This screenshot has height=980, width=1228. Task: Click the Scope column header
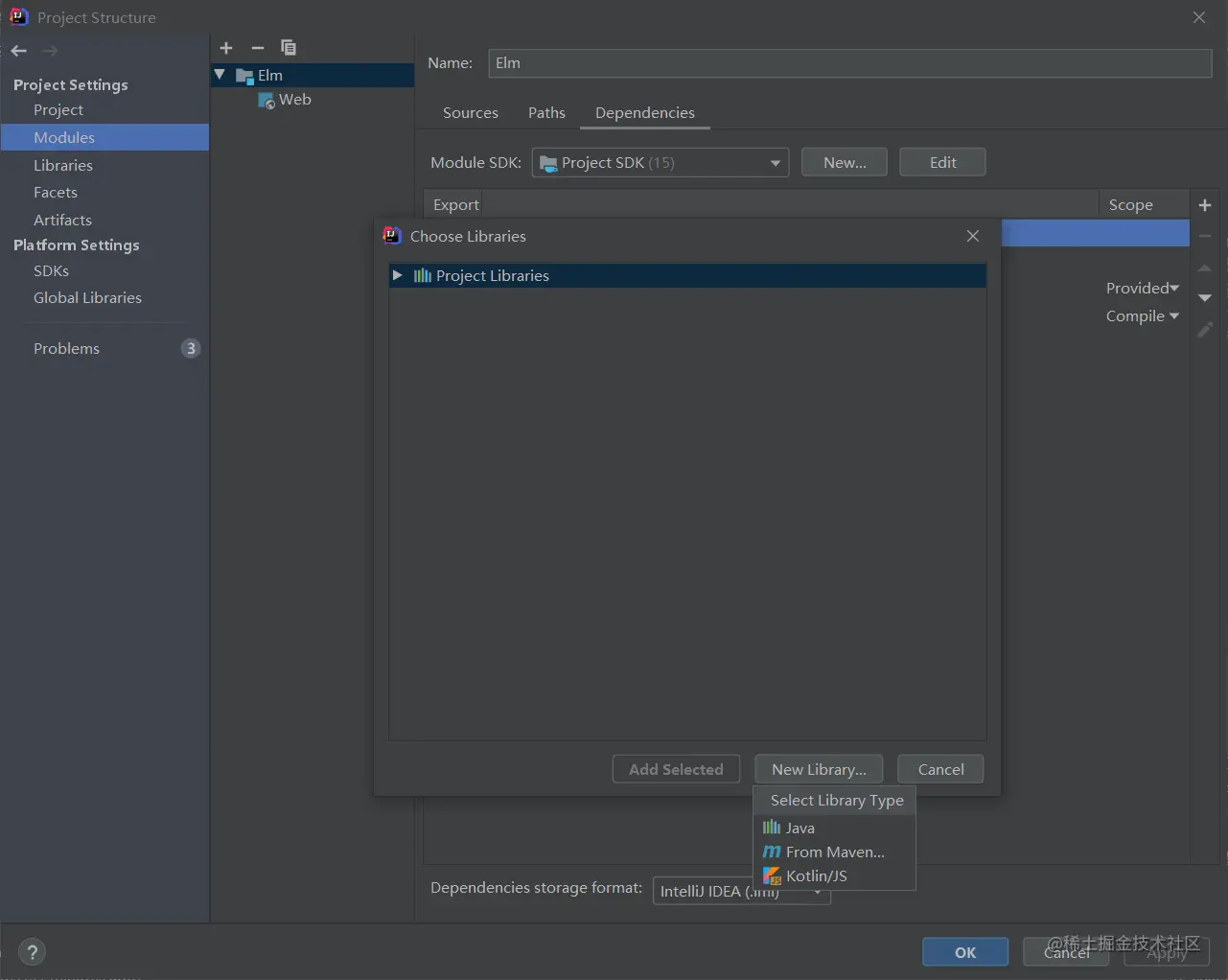(1131, 205)
